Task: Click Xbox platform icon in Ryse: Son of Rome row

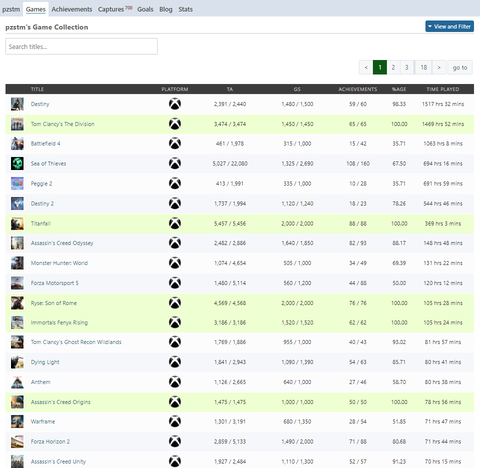Action: (175, 303)
